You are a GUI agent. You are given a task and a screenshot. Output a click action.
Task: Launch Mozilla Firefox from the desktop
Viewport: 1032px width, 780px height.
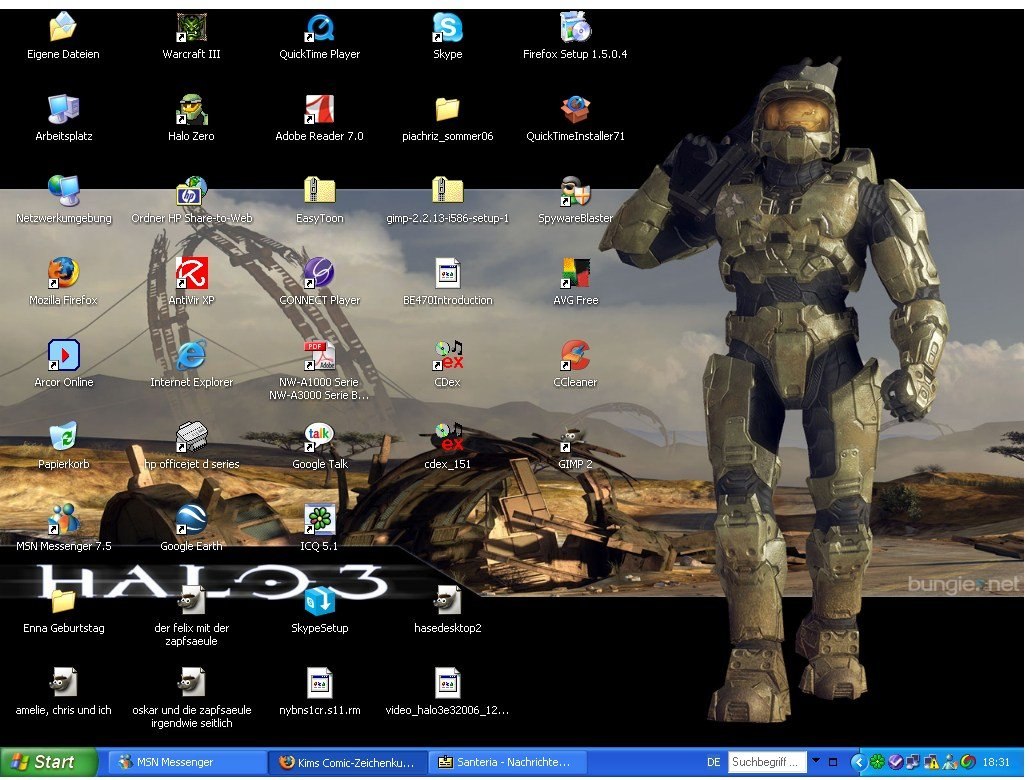[x=63, y=273]
